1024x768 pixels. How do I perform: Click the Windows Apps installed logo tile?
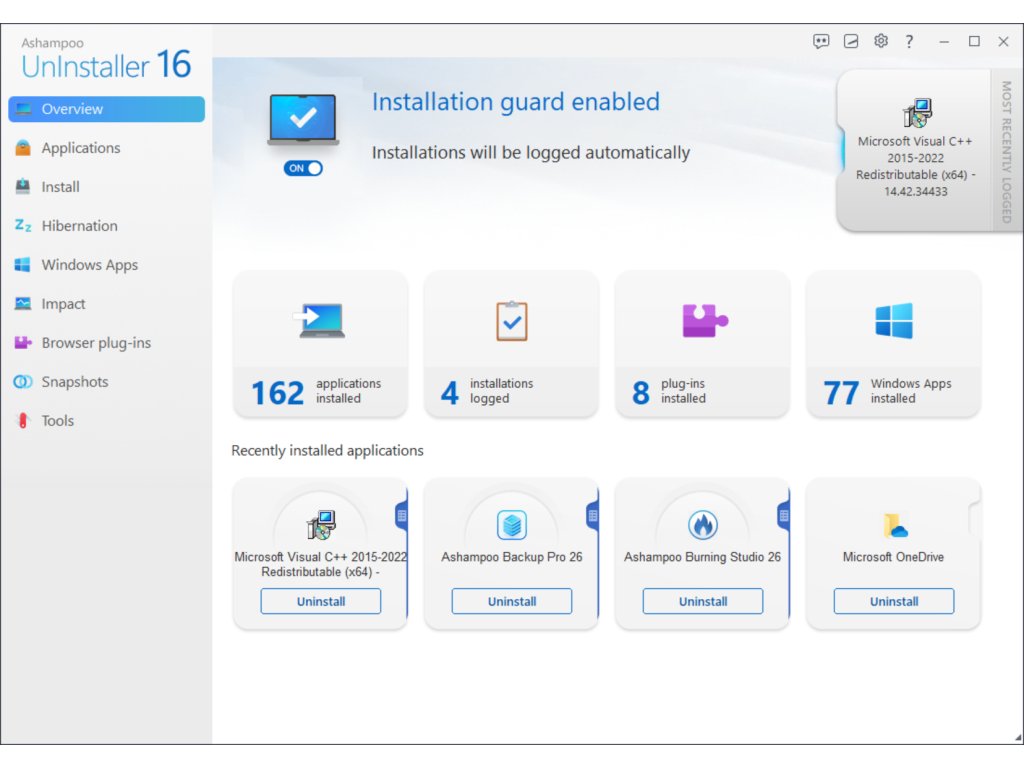tap(893, 321)
